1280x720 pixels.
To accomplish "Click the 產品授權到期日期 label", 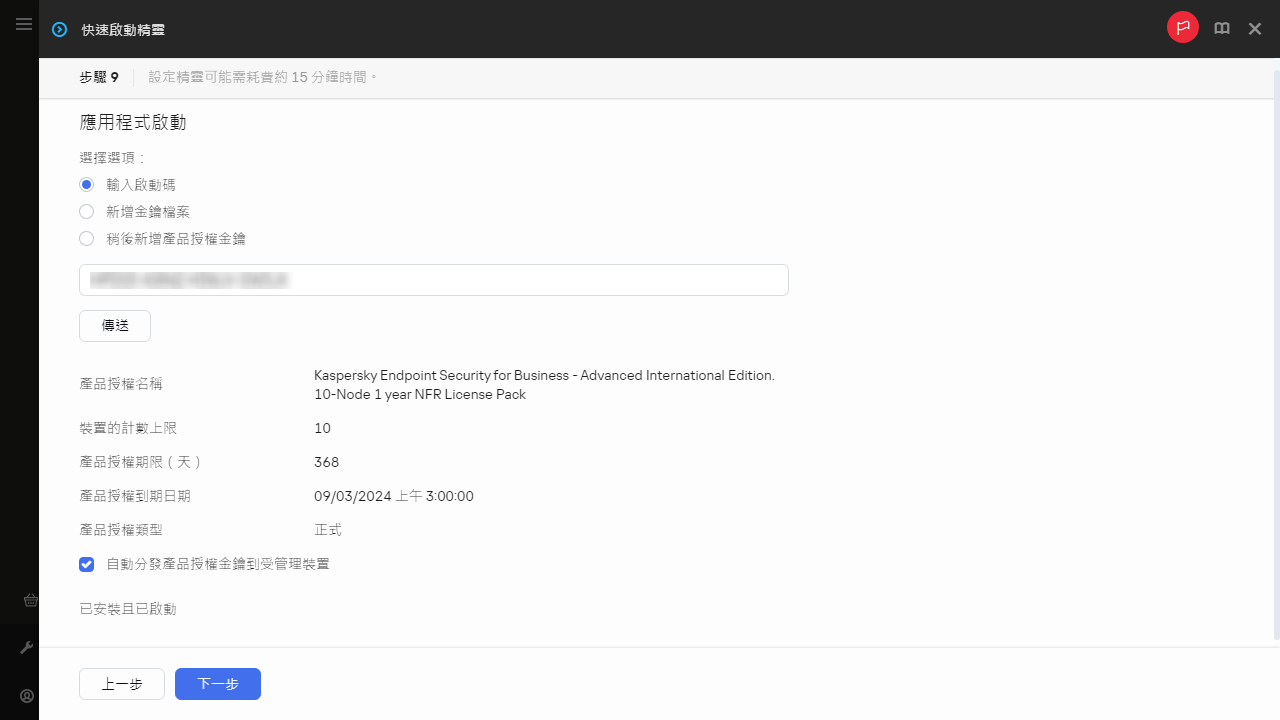I will [135, 496].
